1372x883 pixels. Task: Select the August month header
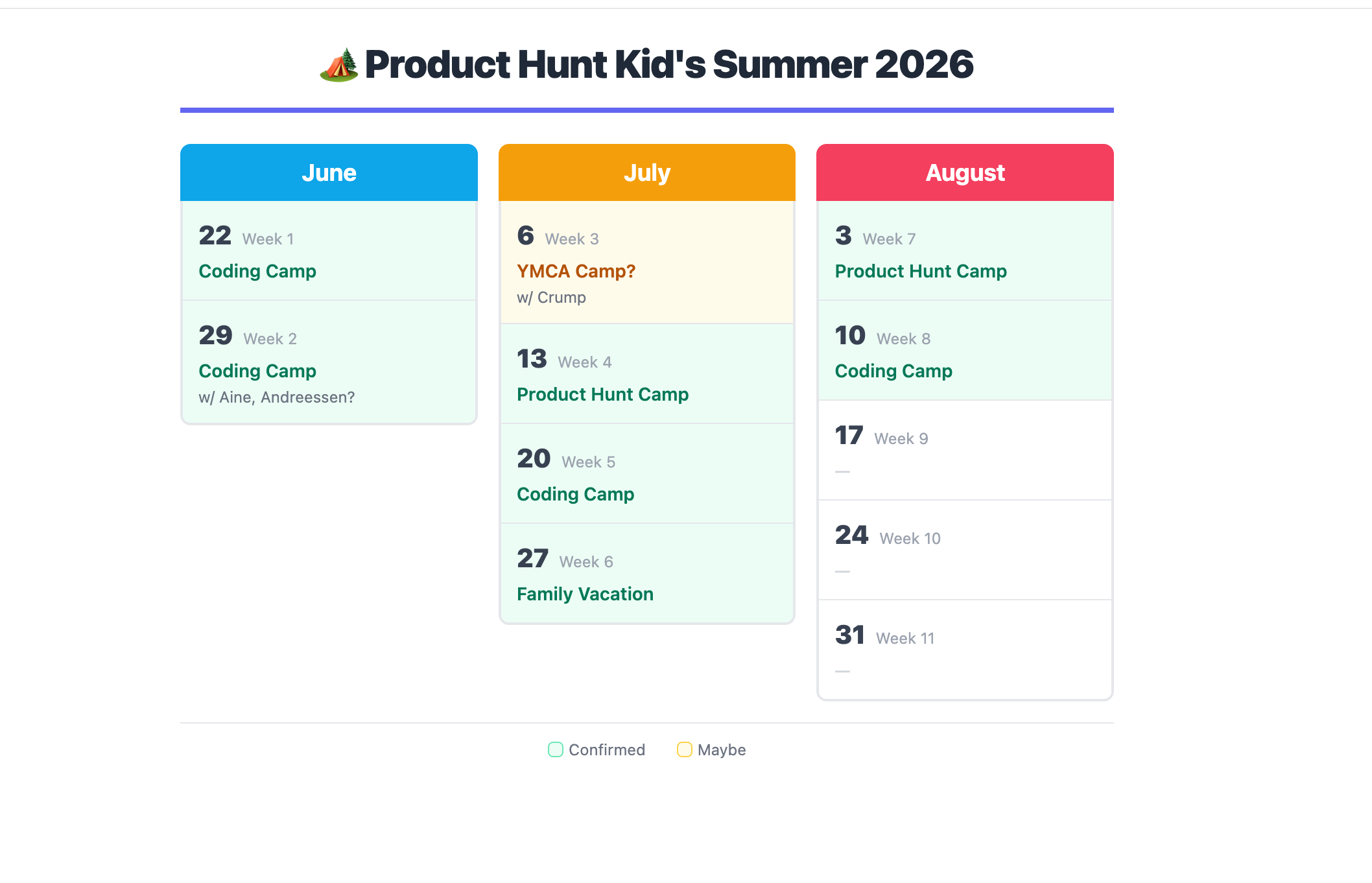(965, 172)
